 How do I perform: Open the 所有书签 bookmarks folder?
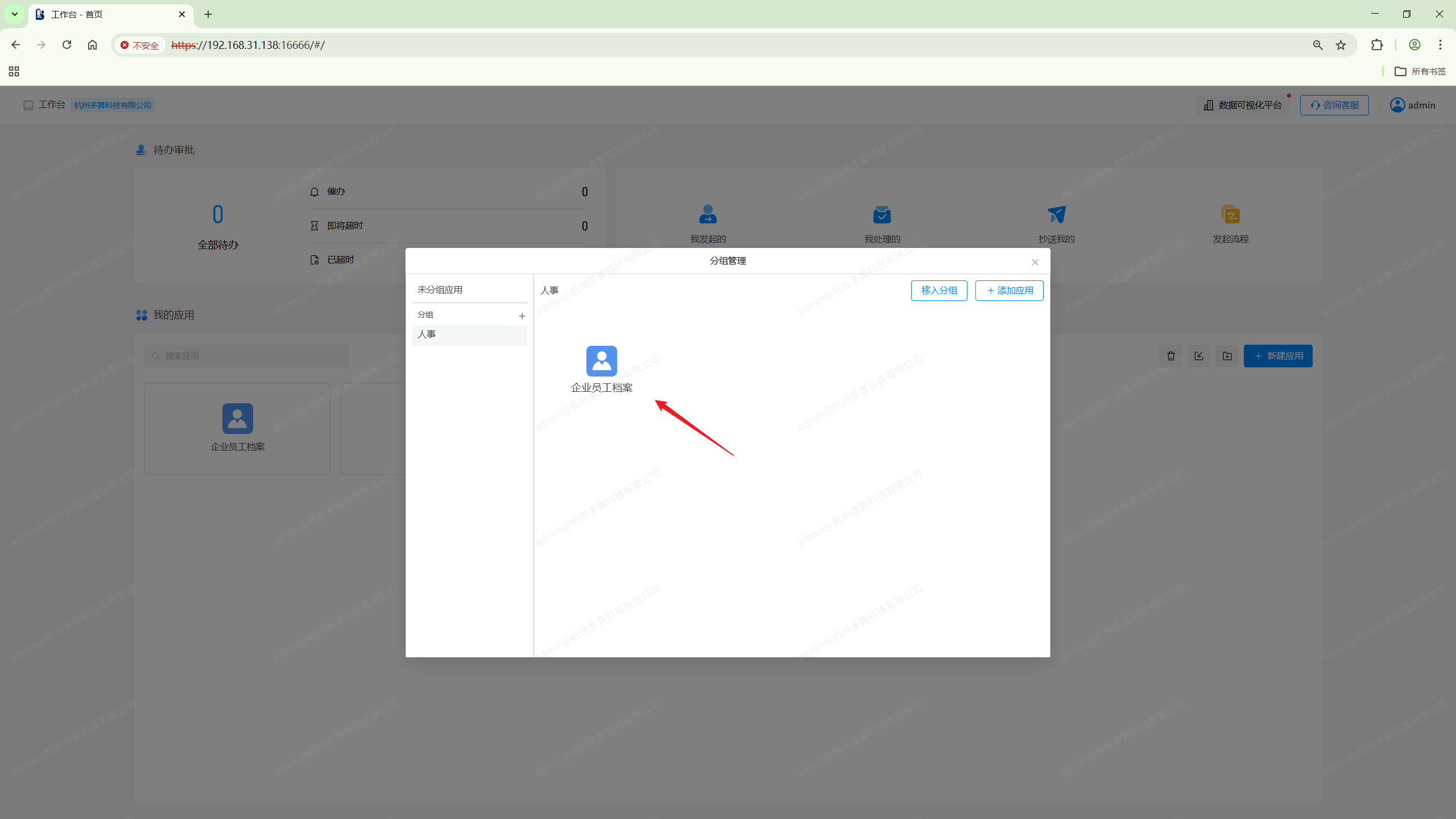click(x=1420, y=71)
